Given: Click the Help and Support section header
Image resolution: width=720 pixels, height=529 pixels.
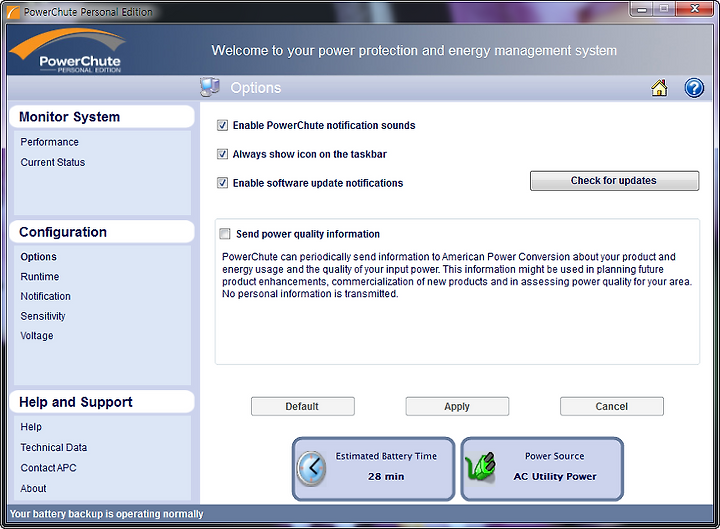Looking at the screenshot, I should coord(101,402).
